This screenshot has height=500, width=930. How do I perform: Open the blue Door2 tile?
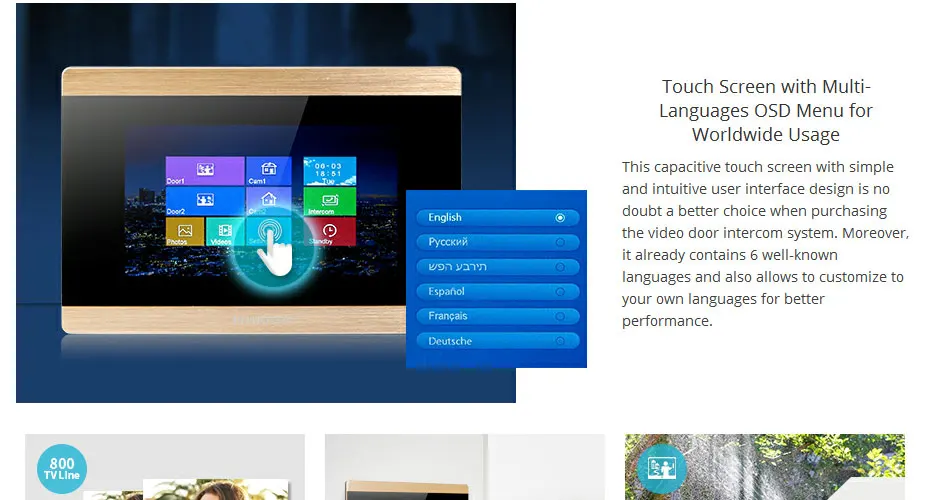(x=205, y=201)
